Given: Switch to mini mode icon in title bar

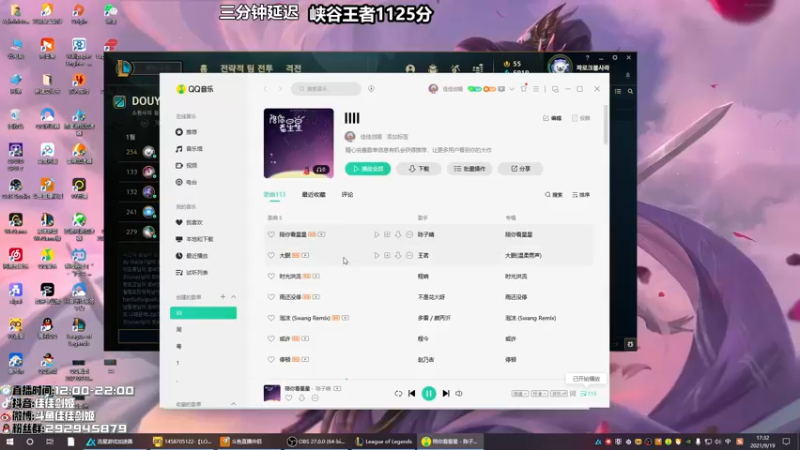Looking at the screenshot, I should [555, 89].
